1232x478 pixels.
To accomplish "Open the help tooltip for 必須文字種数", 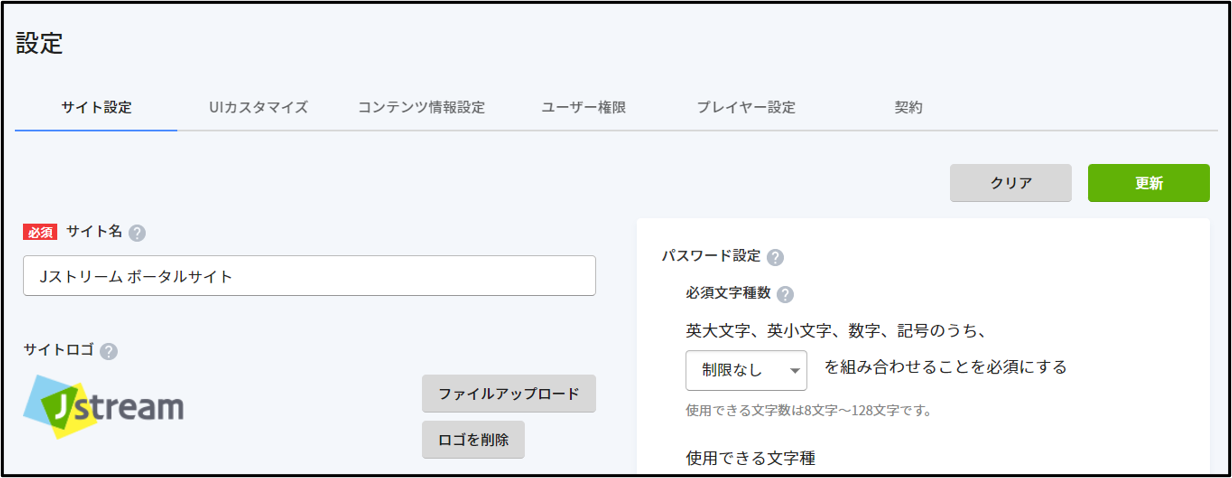I will (x=785, y=295).
